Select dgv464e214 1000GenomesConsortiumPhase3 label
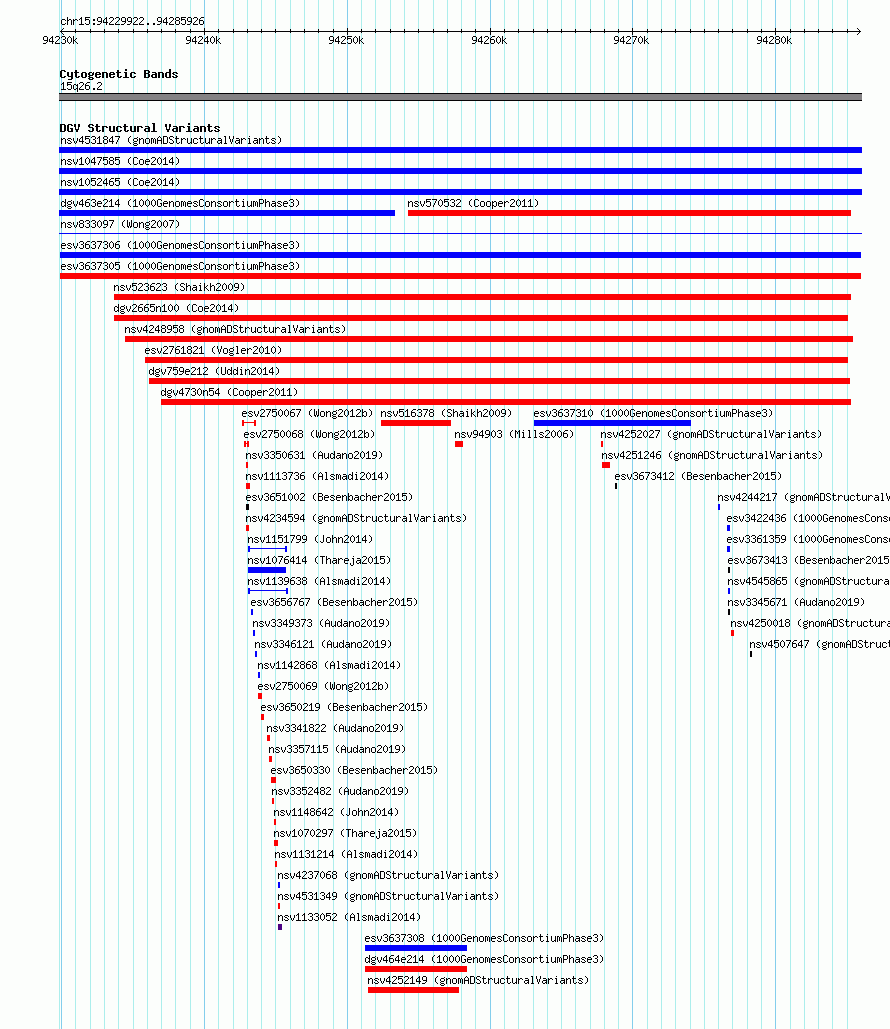 coord(484,959)
